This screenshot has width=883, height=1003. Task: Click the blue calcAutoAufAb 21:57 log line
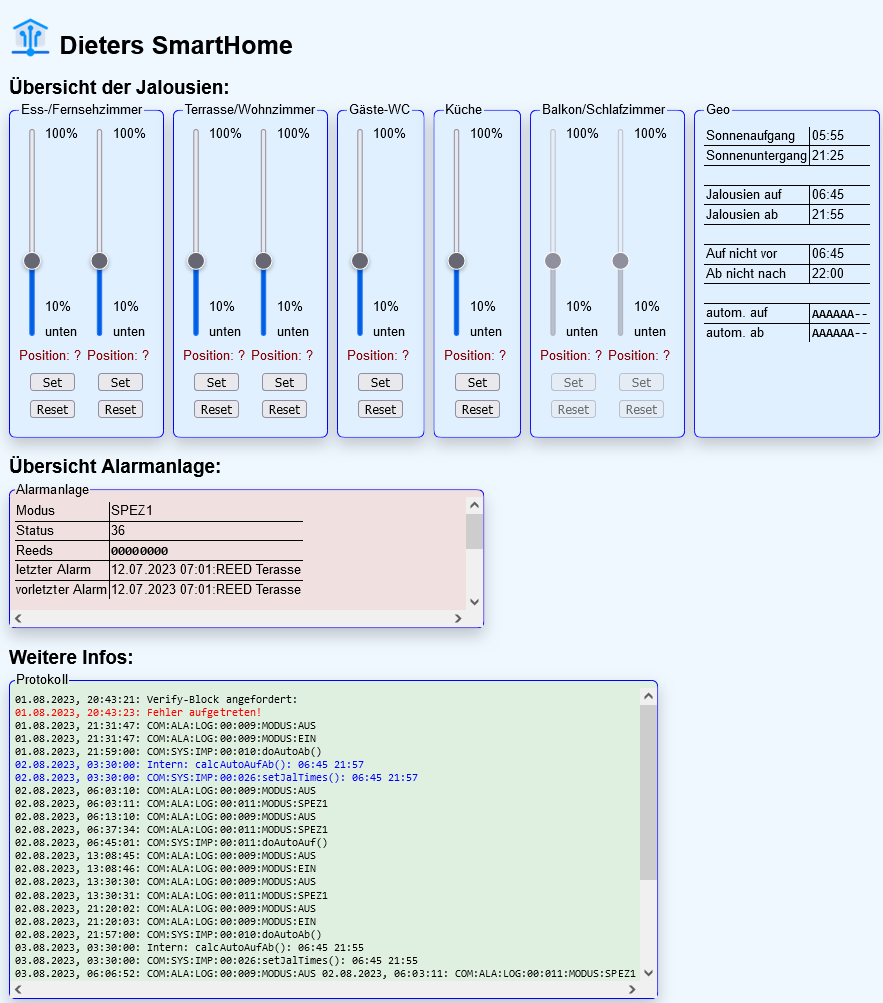pyautogui.click(x=189, y=764)
